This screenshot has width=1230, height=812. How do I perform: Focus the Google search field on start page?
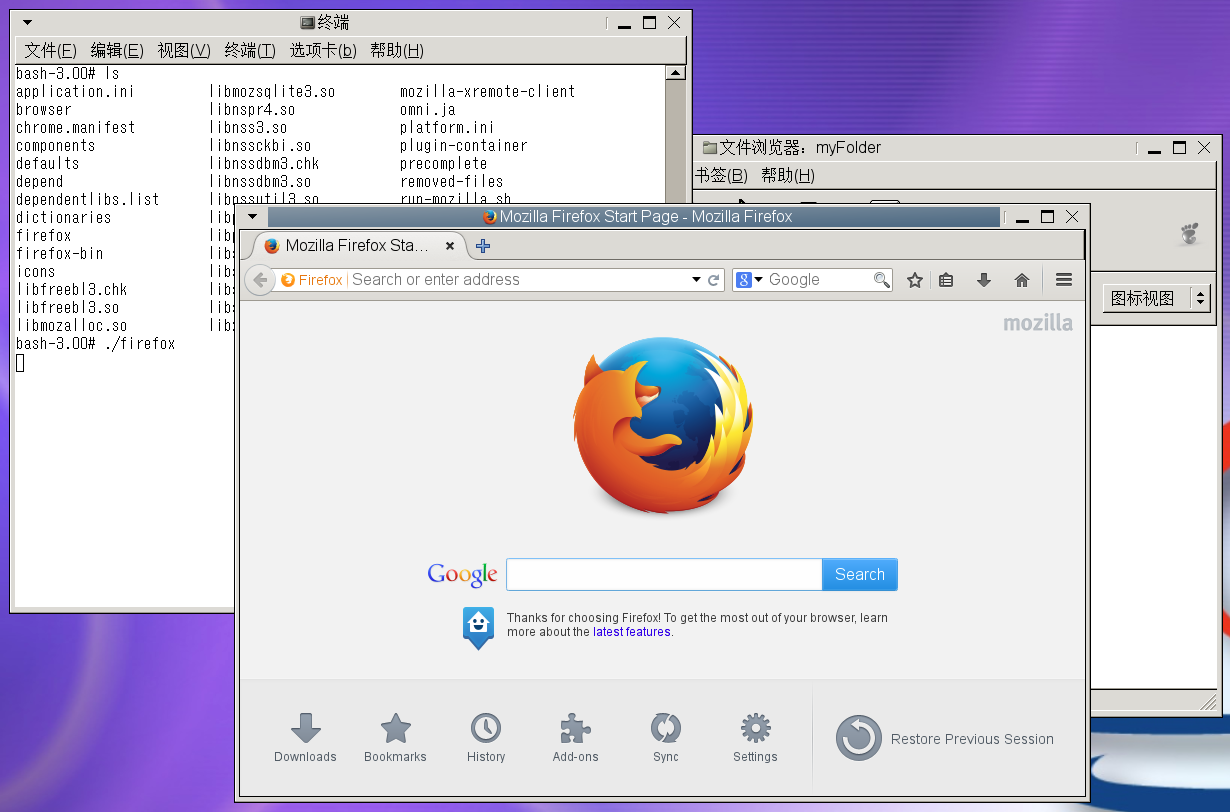(x=664, y=574)
